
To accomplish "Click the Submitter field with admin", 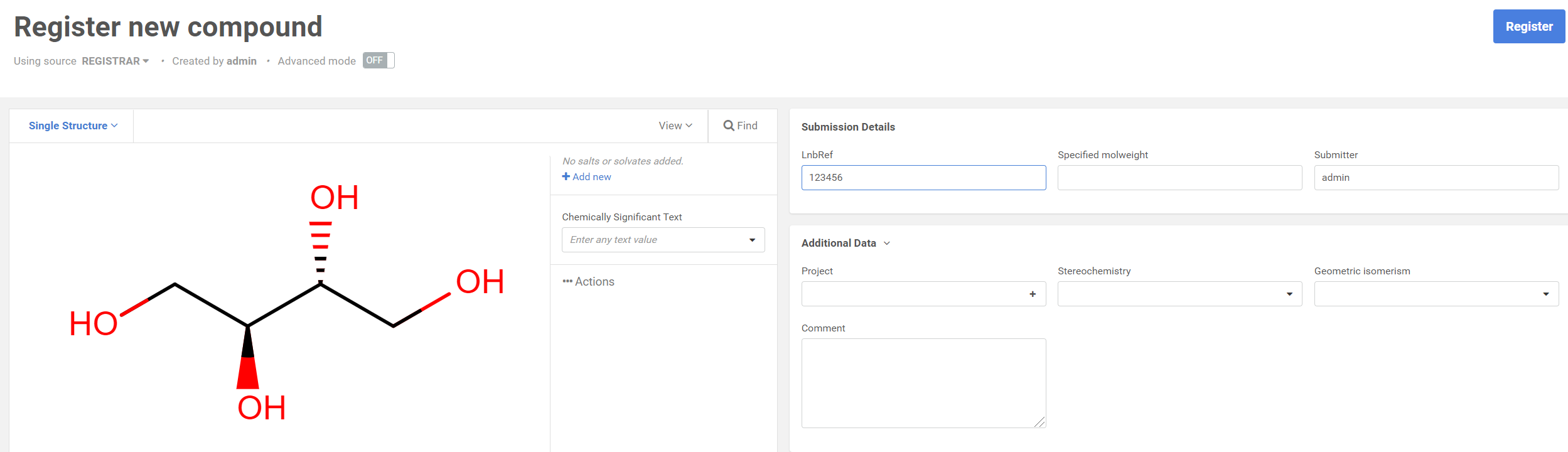I will (x=1436, y=178).
